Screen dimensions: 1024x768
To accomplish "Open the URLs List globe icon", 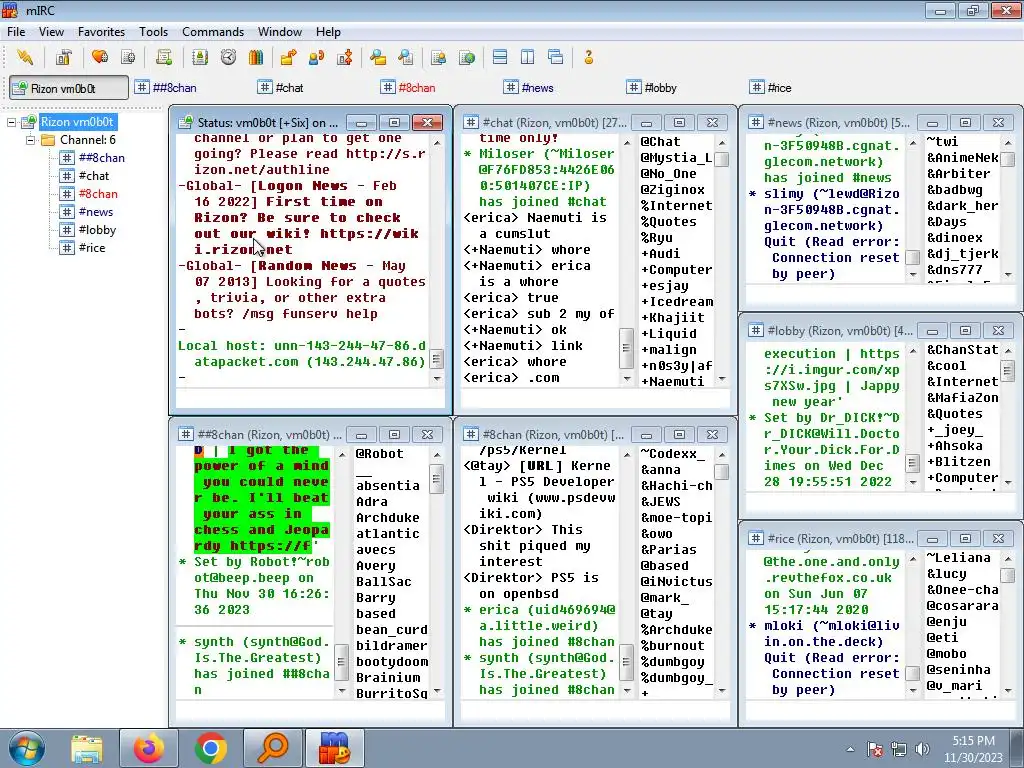I will tap(467, 57).
